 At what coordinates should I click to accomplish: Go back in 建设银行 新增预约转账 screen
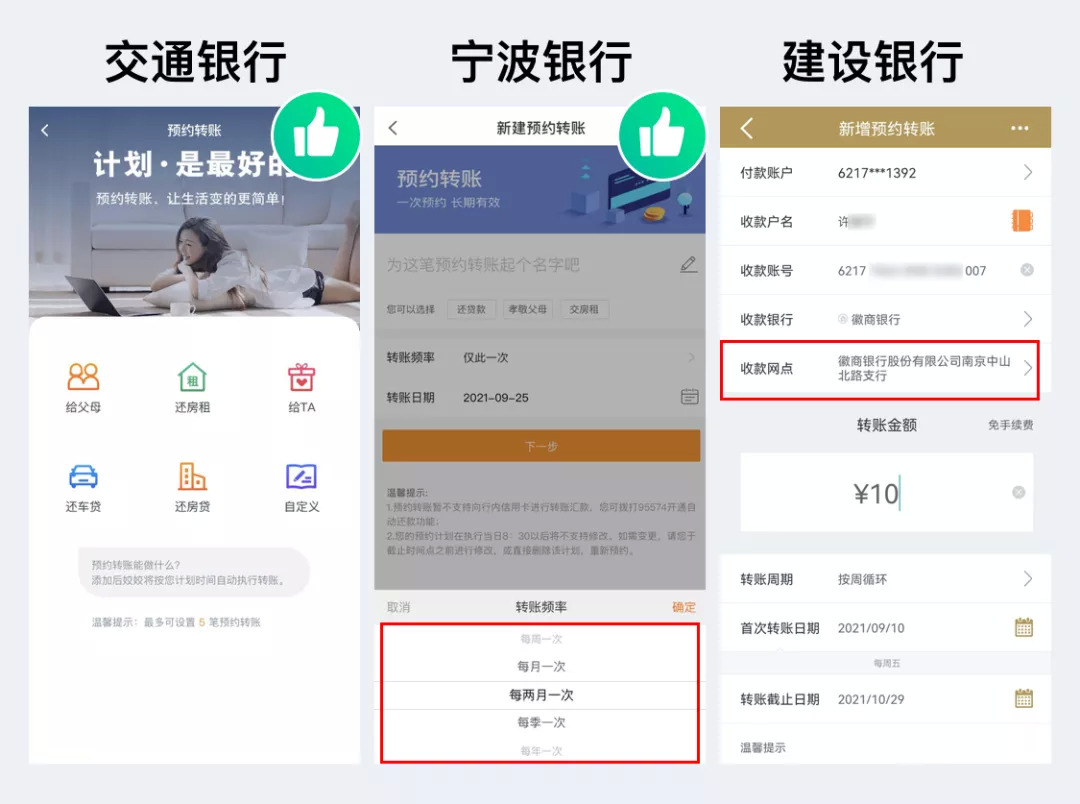pos(747,128)
